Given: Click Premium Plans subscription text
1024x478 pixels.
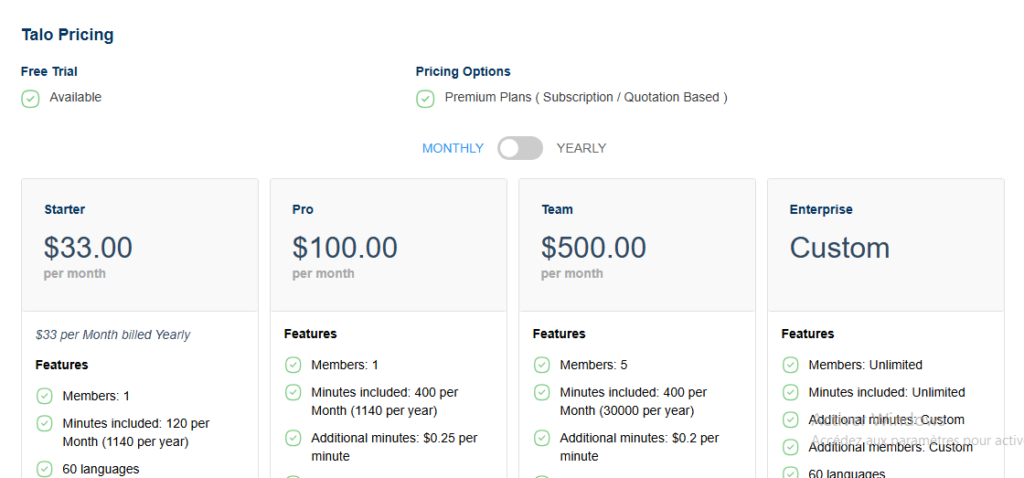Looking at the screenshot, I should coord(586,98).
